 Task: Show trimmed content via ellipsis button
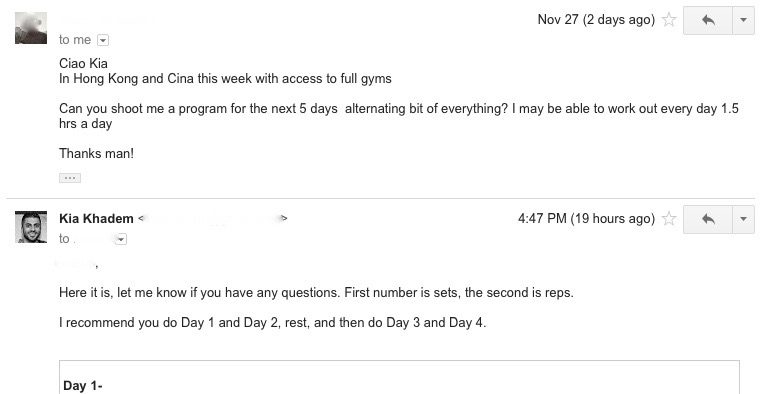[70, 178]
